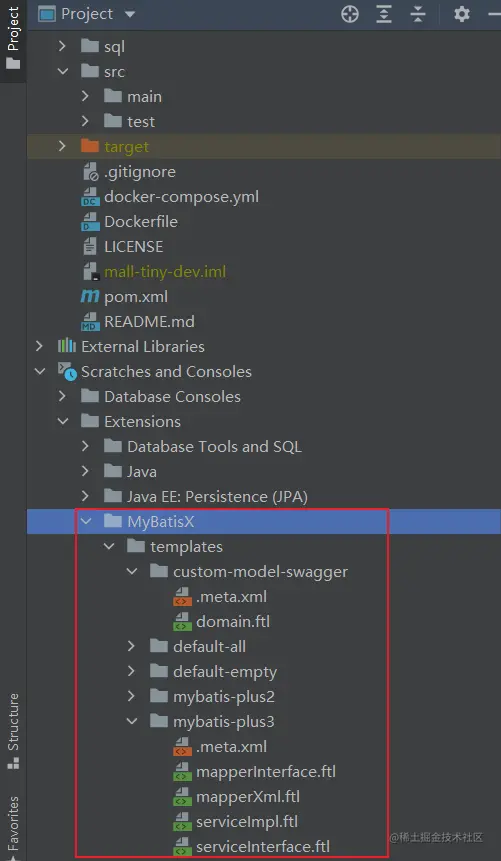Click the locate opened file crosshair icon
Screen dimensions: 501x861
tap(350, 14)
